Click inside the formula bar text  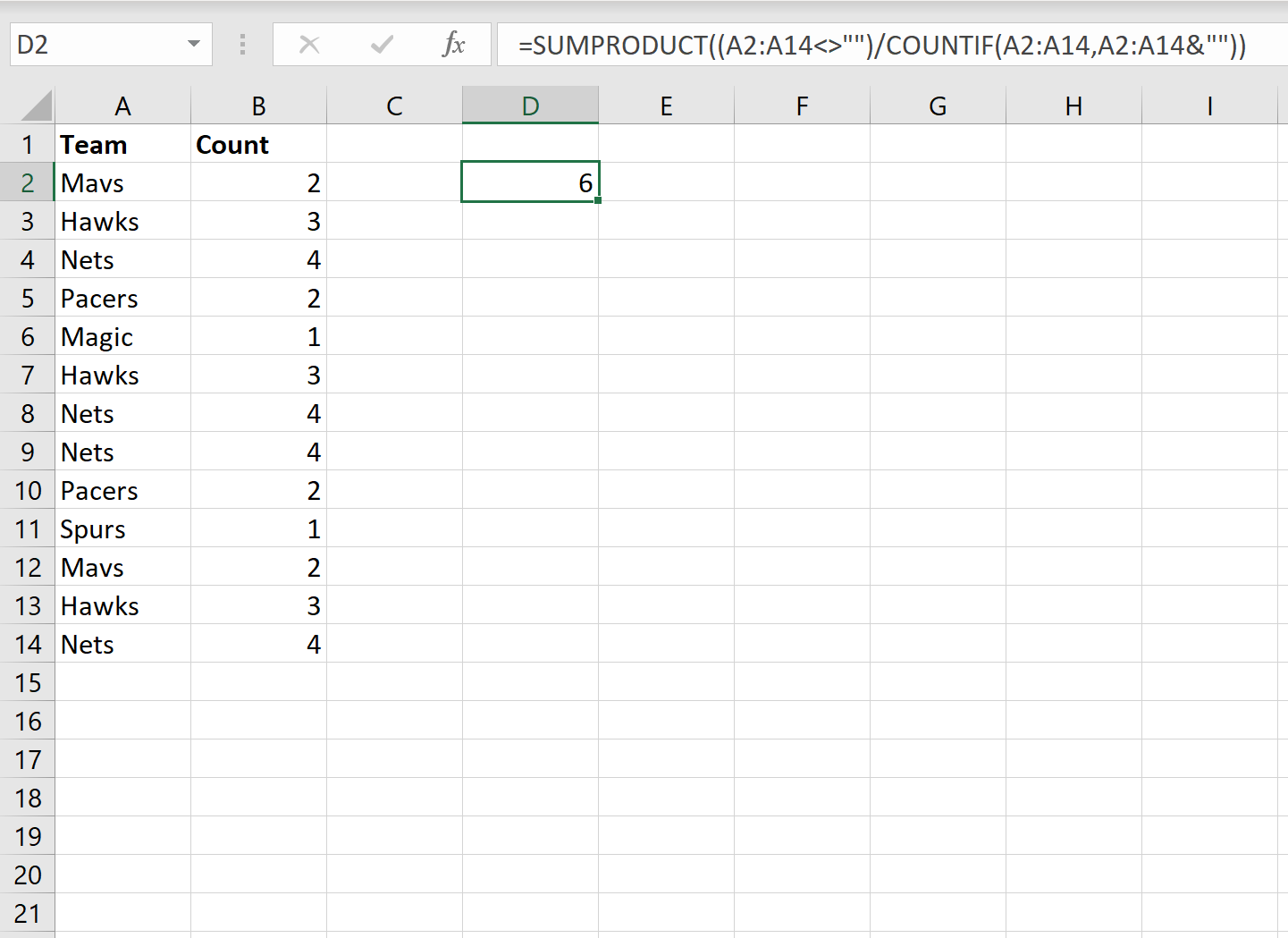point(880,45)
